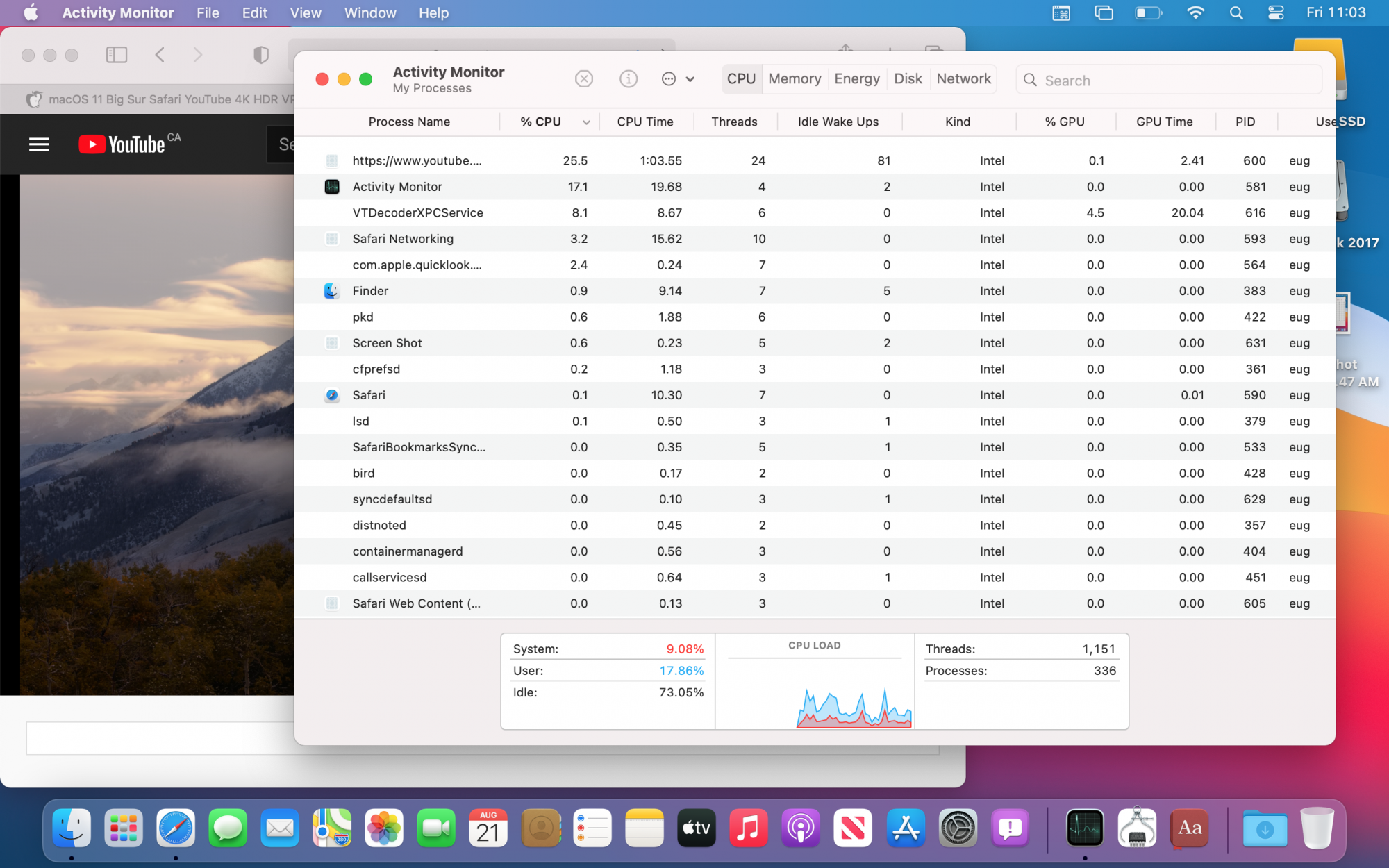Open the Downloads folder in the Dock

point(1265,828)
